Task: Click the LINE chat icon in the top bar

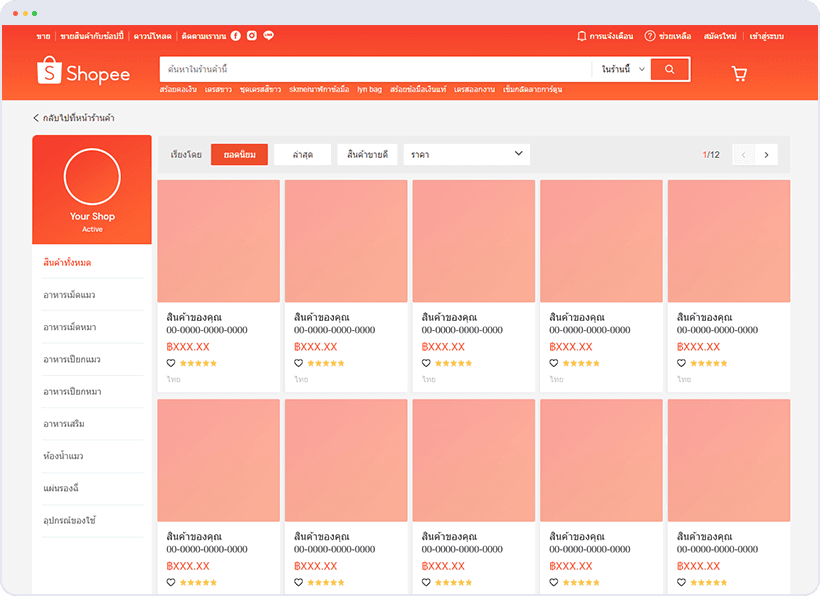Action: (268, 34)
